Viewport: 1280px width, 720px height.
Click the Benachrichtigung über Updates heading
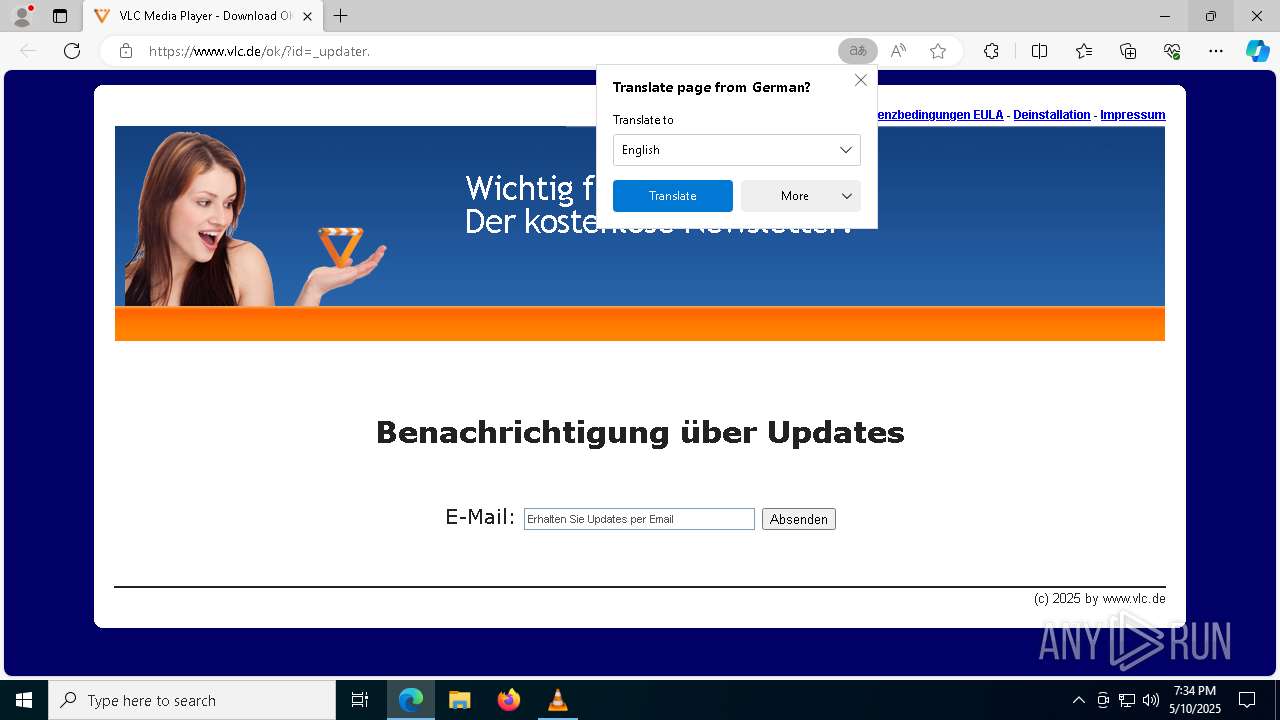click(x=640, y=432)
